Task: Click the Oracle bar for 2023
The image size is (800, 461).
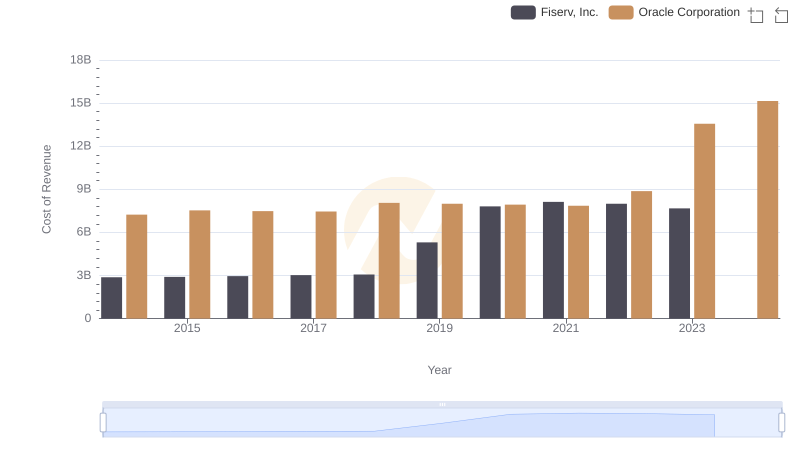Action: [704, 221]
